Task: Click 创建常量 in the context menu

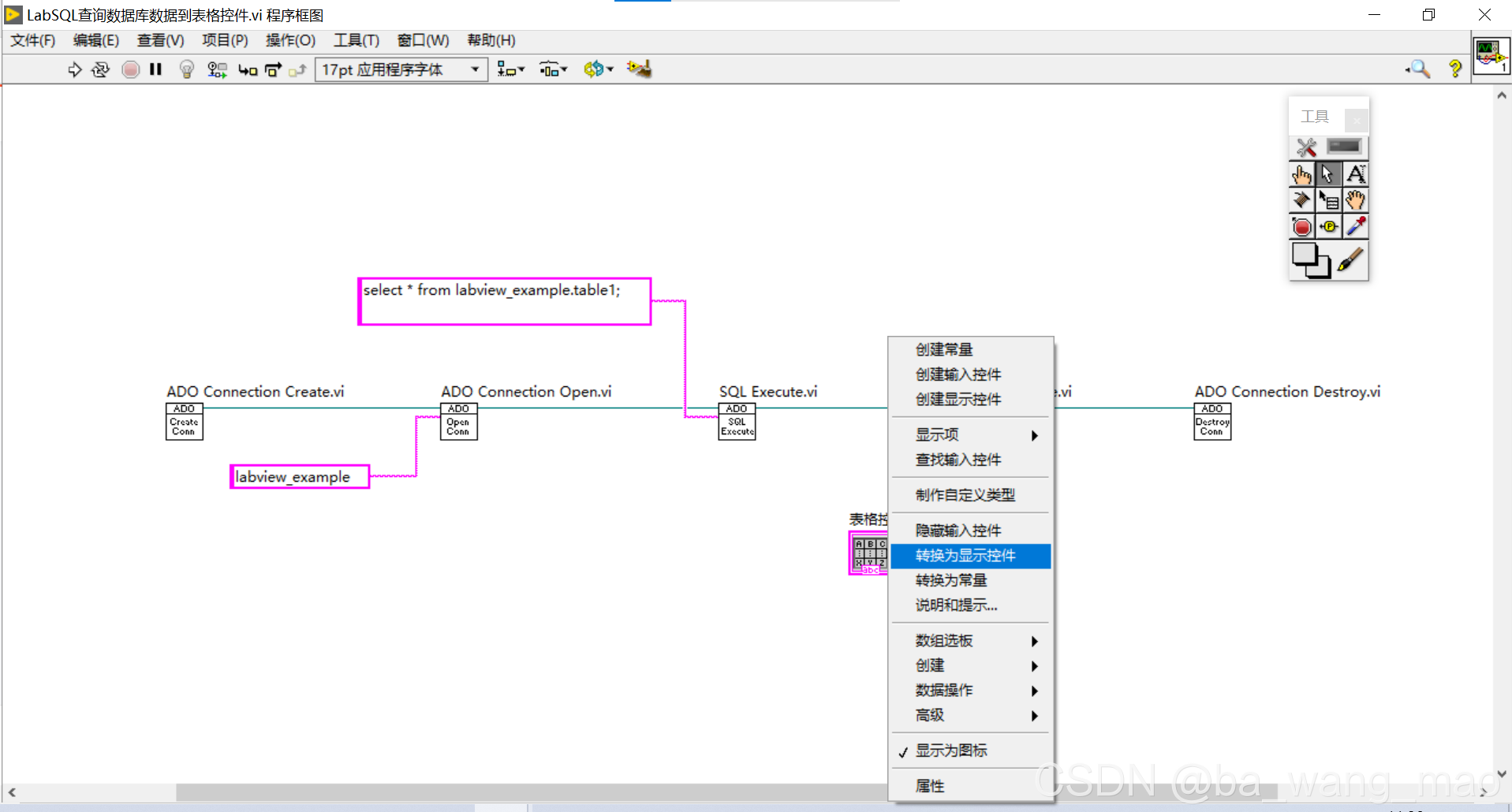Action: tap(943, 349)
